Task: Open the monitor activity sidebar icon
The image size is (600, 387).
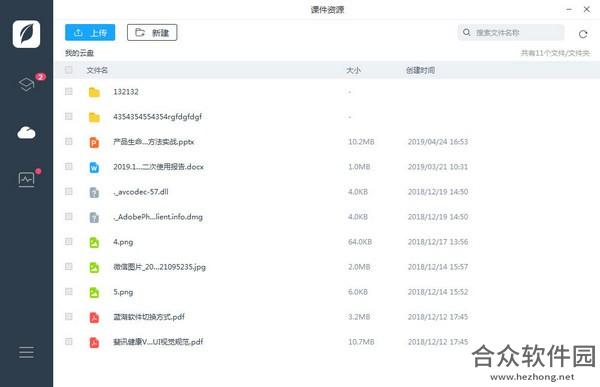Action: pos(26,179)
